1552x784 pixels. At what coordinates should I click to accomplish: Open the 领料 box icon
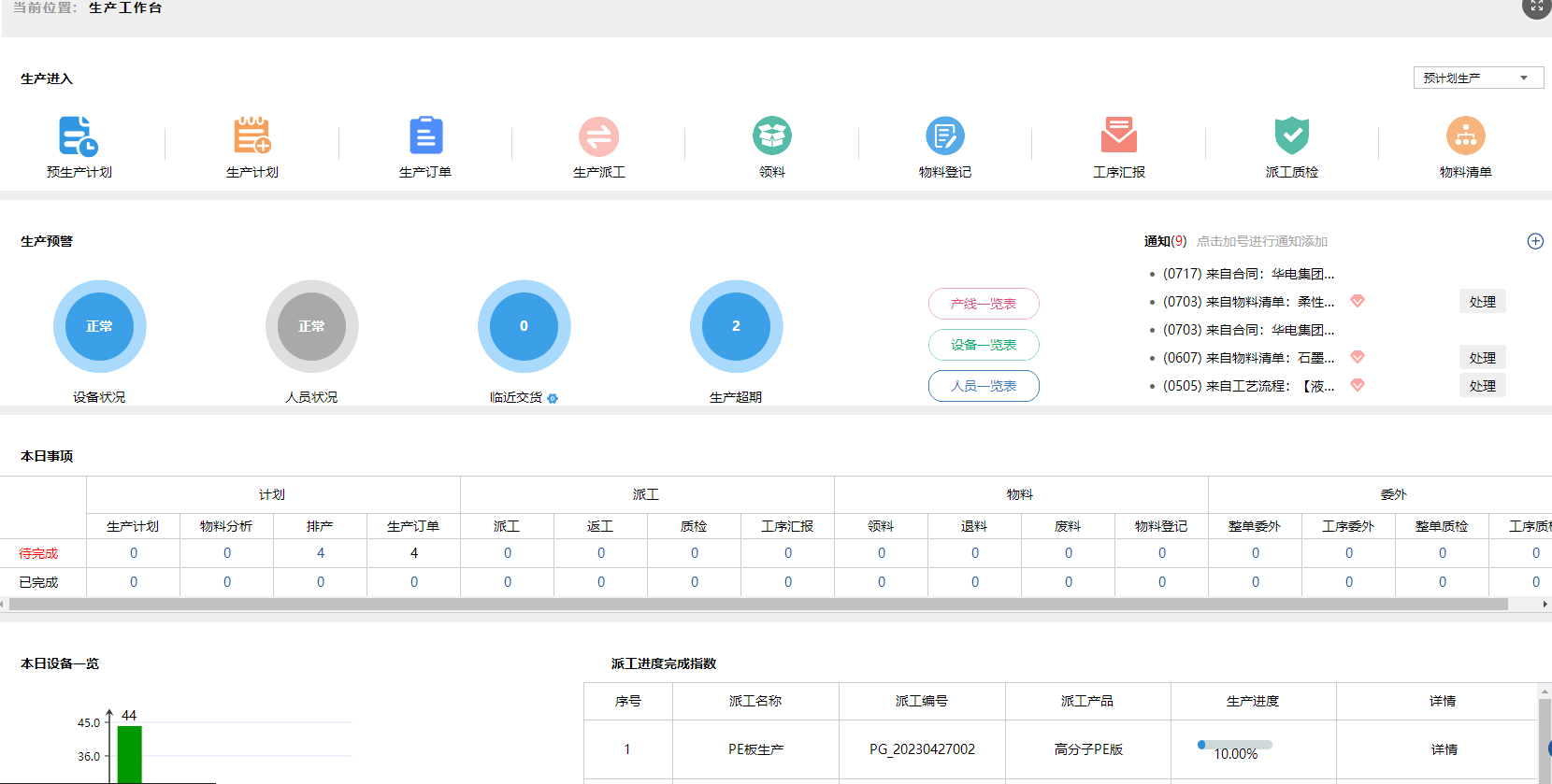point(772,136)
